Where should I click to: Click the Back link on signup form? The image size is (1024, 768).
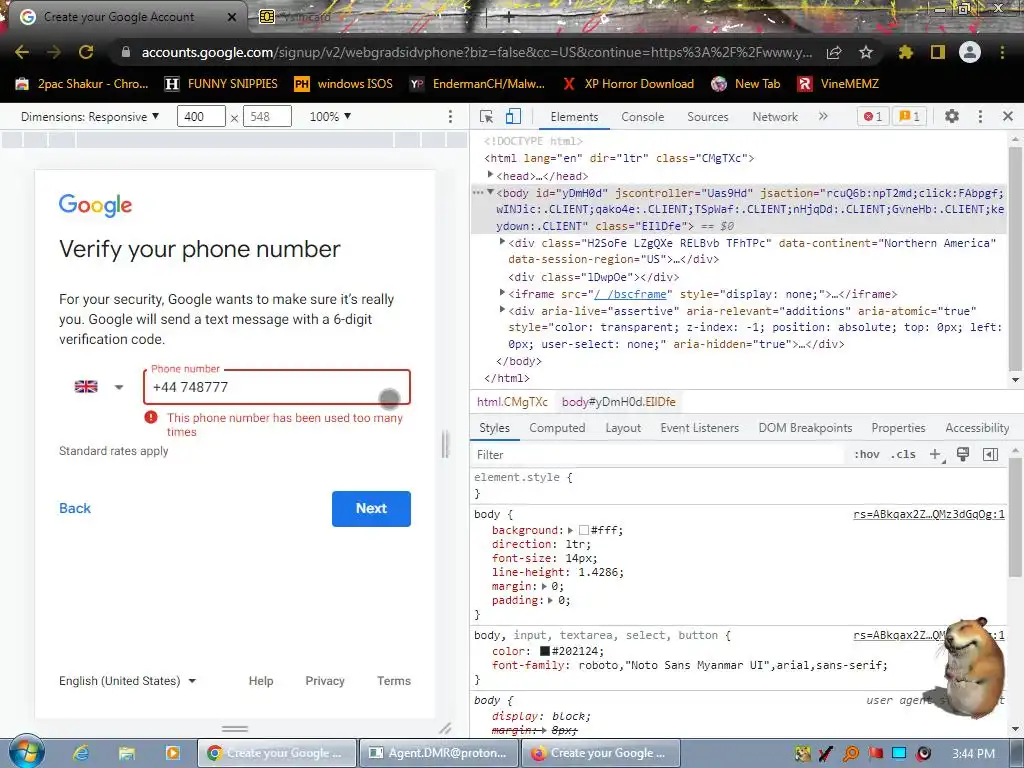[75, 508]
